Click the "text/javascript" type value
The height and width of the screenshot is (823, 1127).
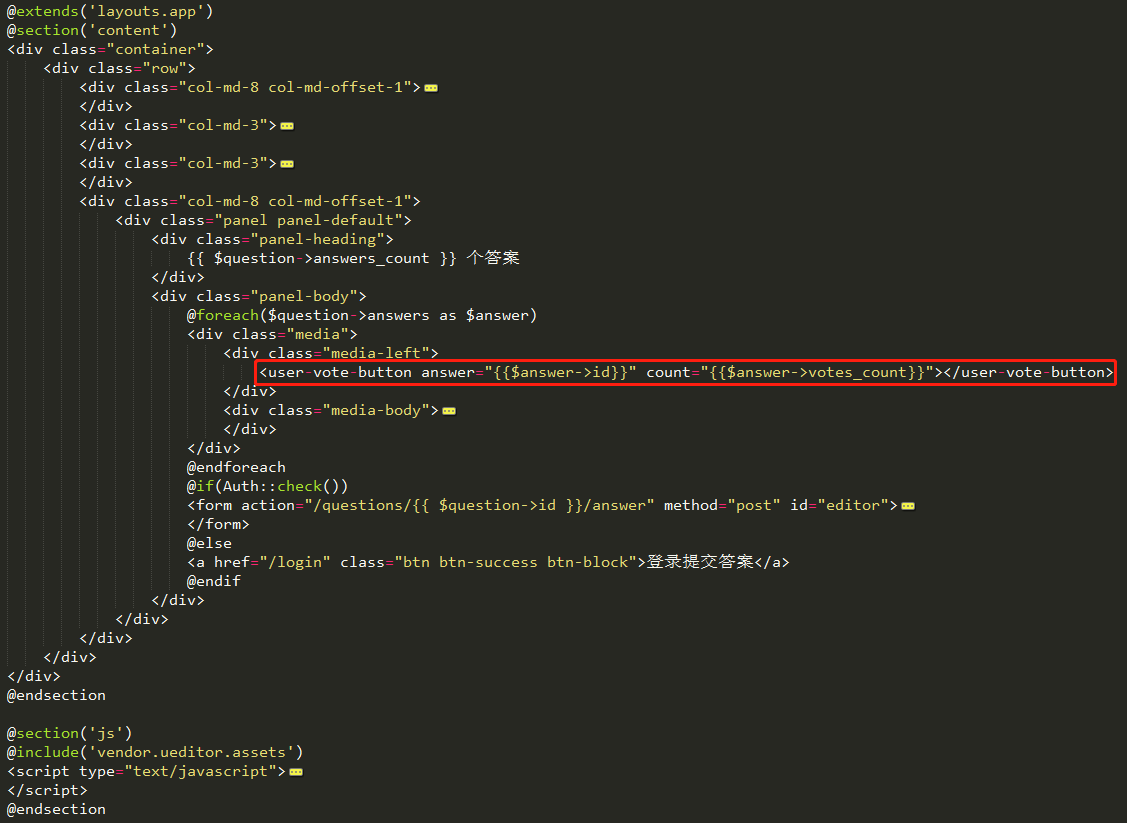tap(201, 771)
